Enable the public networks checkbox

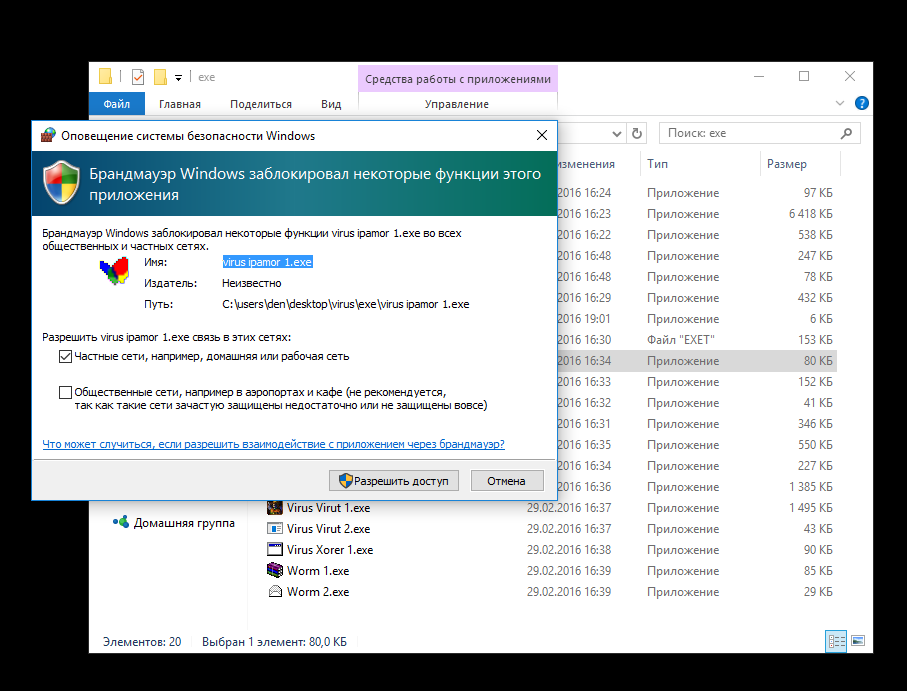pyautogui.click(x=66, y=393)
